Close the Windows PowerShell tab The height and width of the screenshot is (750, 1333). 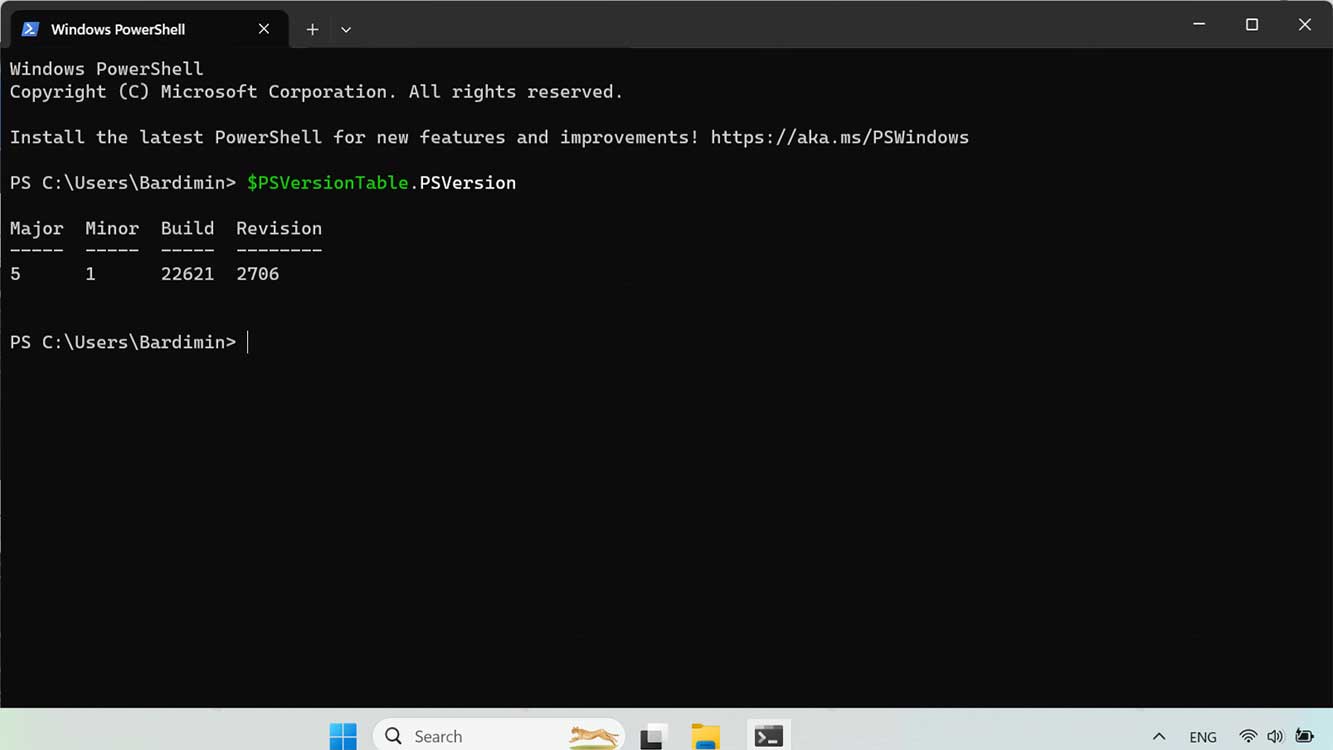point(264,29)
